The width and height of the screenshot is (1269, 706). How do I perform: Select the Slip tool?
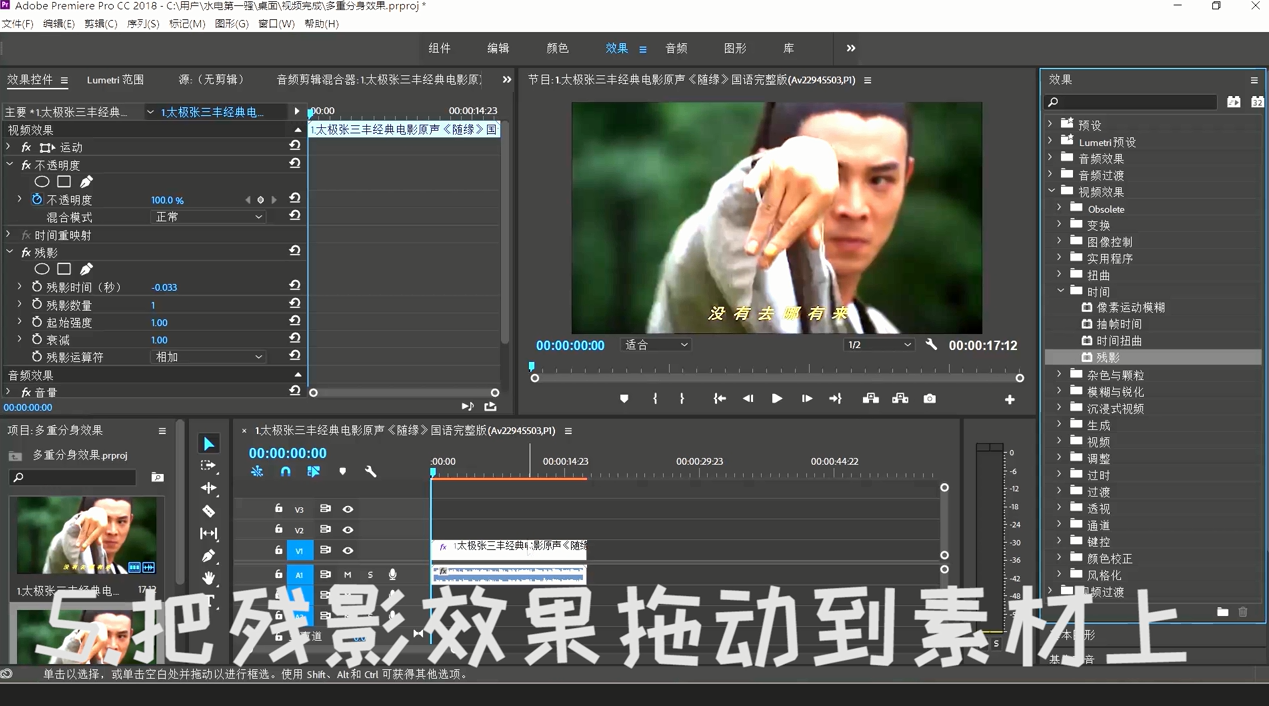(x=208, y=534)
